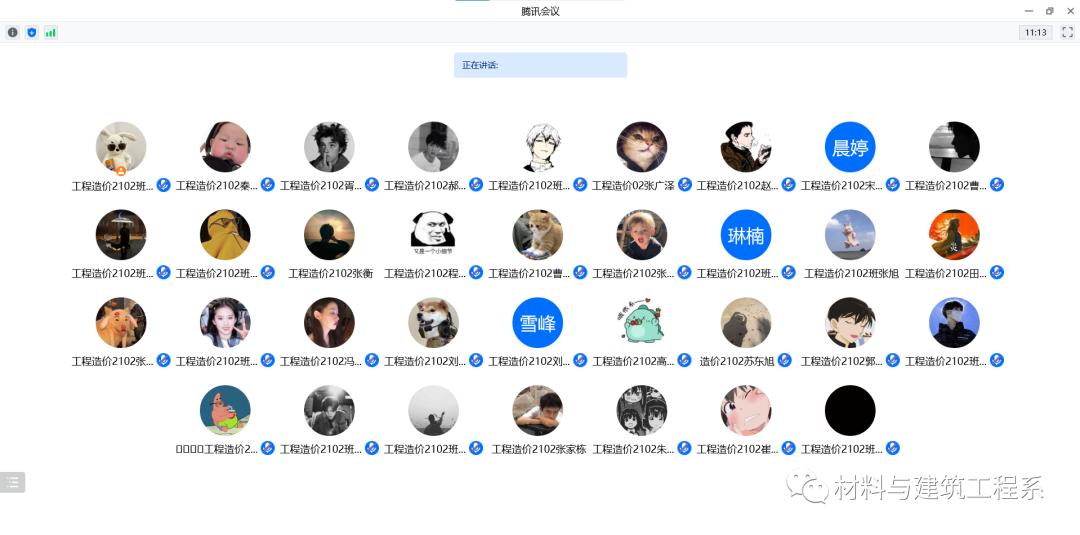Click the solid black circle avatar
1080x535 pixels.
pyautogui.click(x=850, y=410)
